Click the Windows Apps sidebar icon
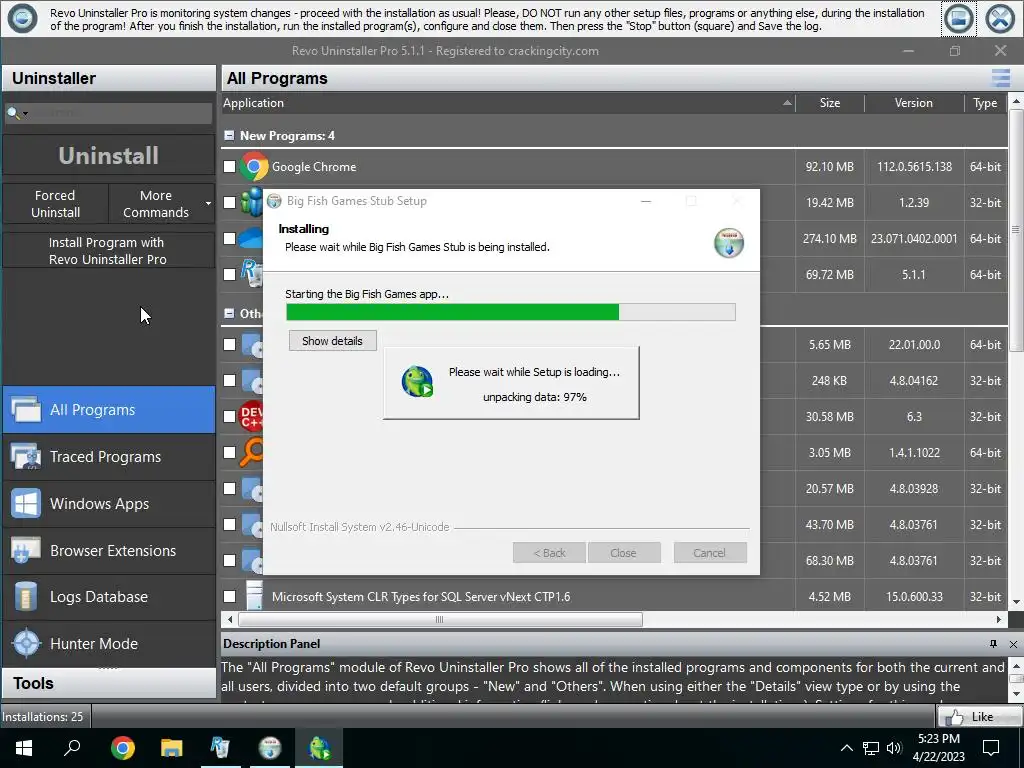1024x768 pixels. click(25, 504)
